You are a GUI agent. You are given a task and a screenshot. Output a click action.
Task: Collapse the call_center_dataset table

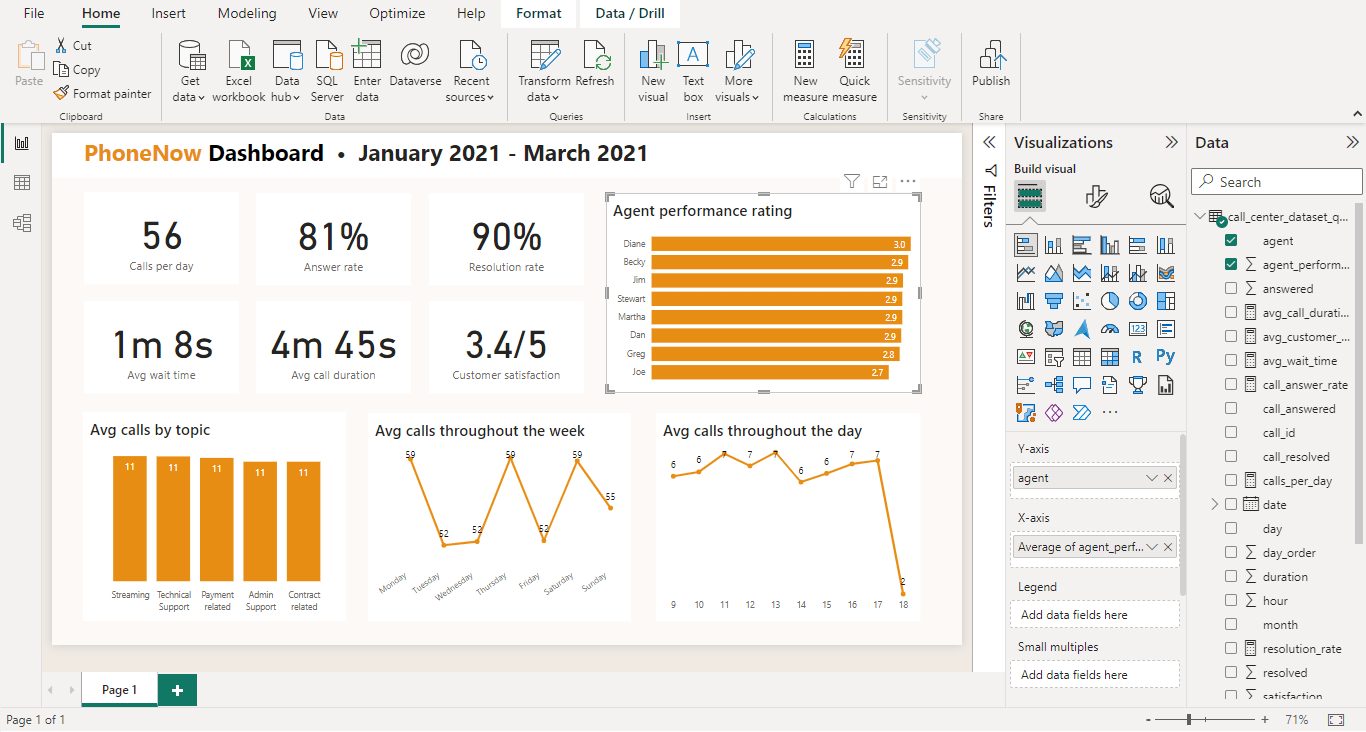tap(1199, 216)
